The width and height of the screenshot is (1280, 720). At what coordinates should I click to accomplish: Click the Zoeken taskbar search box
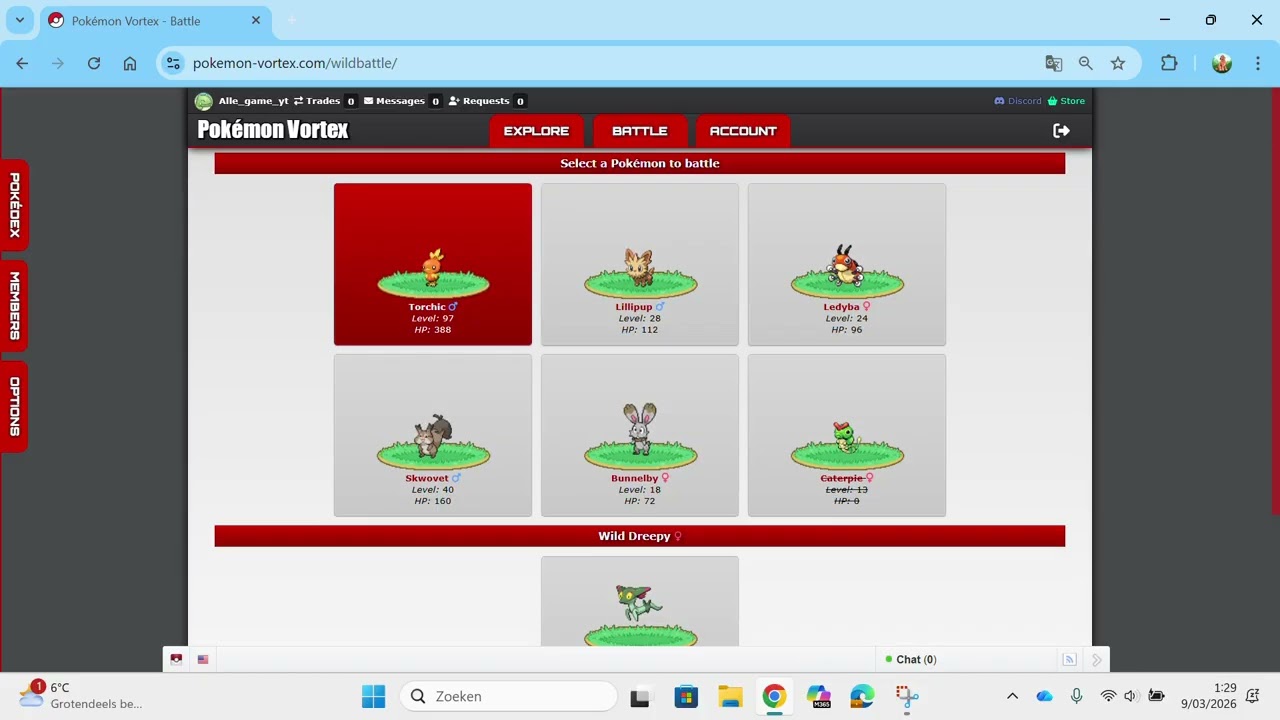508,696
